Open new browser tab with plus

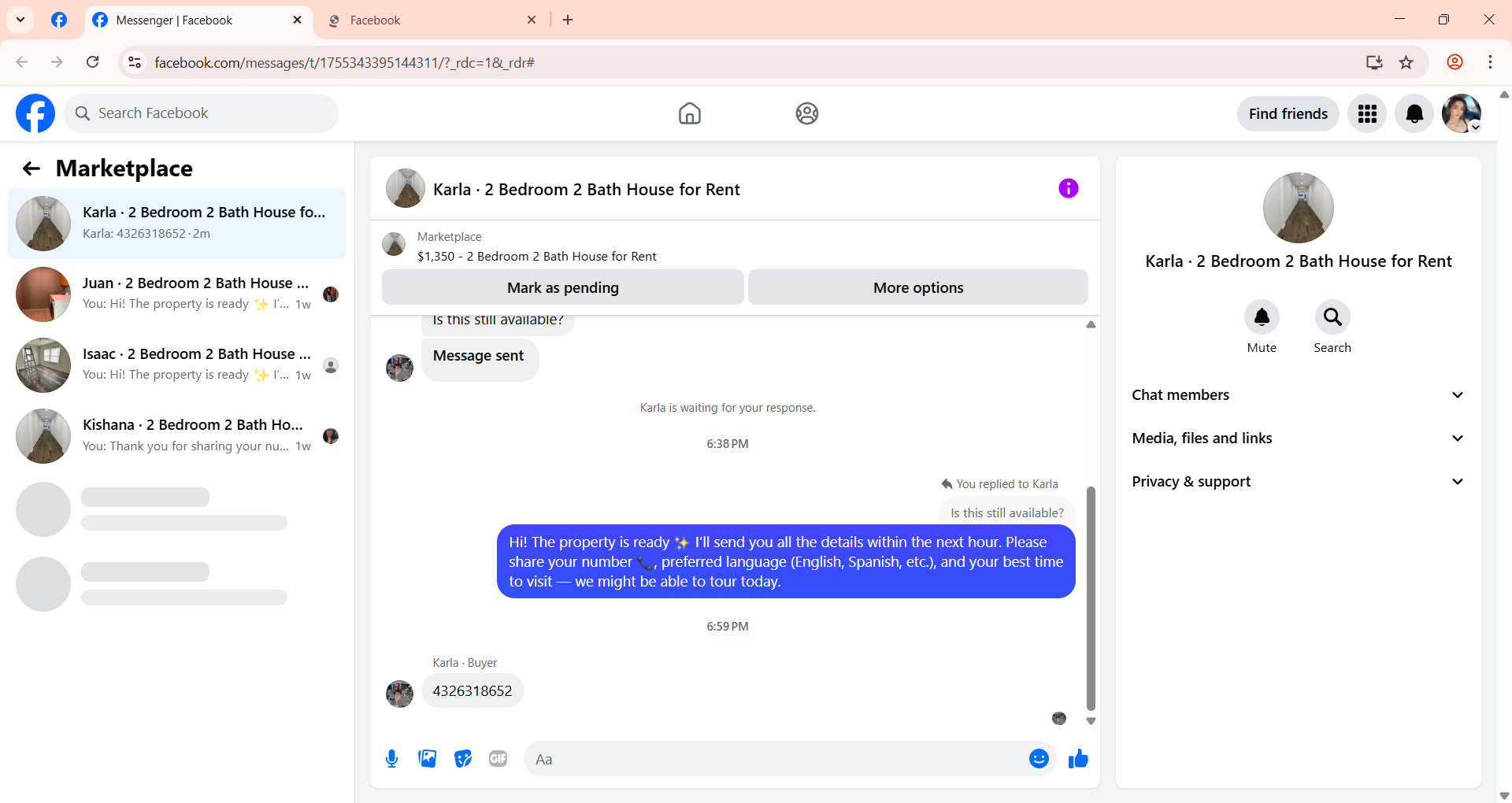coord(568,20)
